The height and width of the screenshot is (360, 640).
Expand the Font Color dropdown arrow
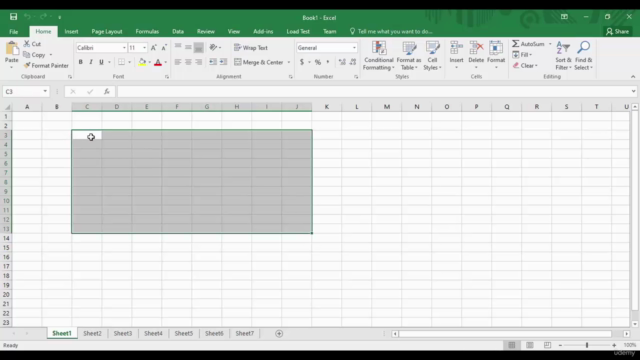[165, 62]
